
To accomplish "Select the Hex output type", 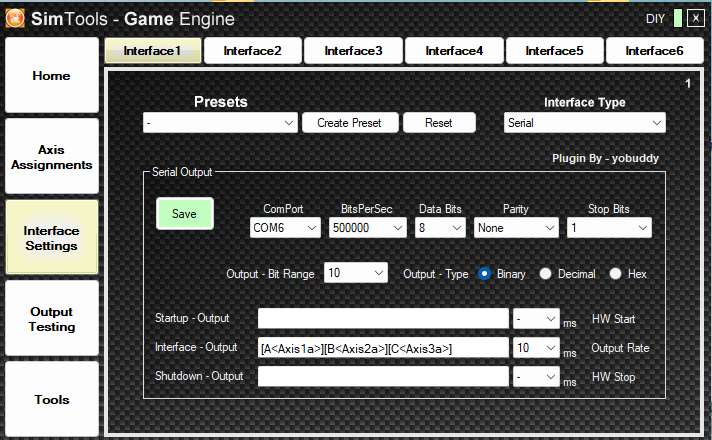I will 616,273.
